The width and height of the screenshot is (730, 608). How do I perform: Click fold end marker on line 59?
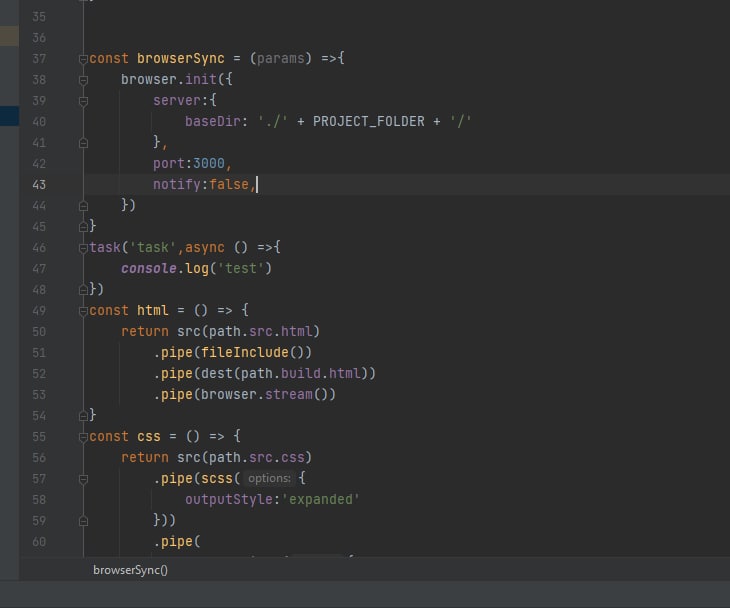83,521
